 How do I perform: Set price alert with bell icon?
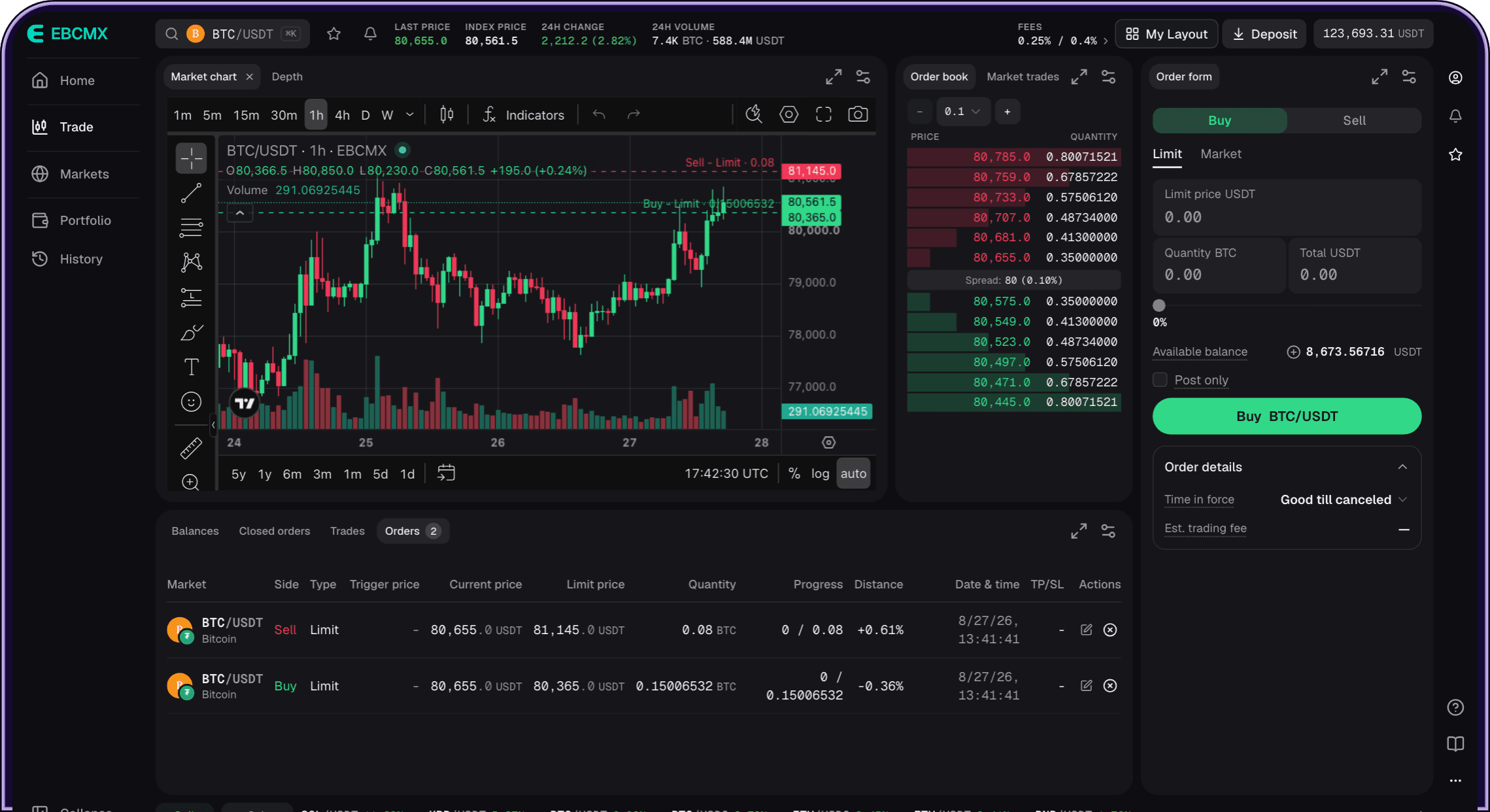point(370,34)
